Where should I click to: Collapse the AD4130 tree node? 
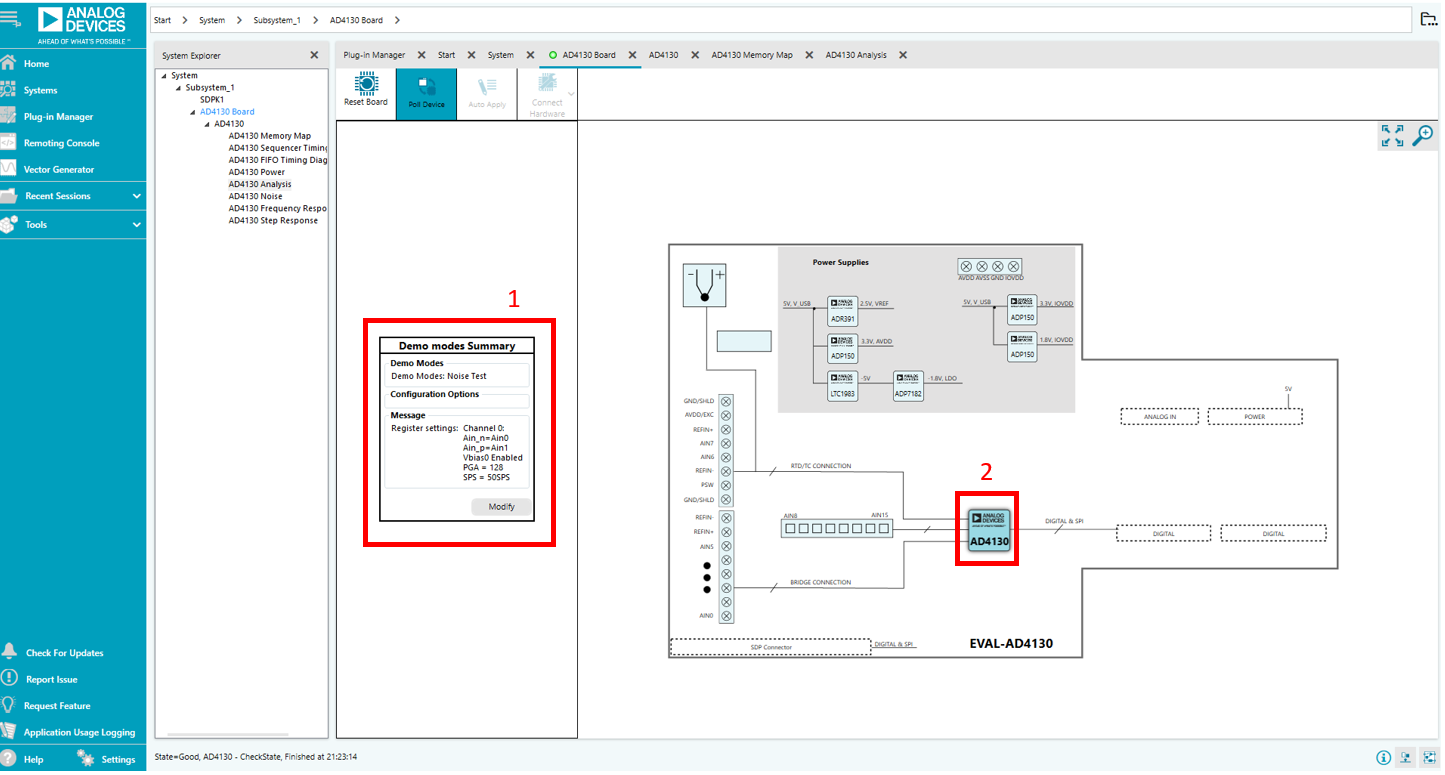click(x=207, y=124)
